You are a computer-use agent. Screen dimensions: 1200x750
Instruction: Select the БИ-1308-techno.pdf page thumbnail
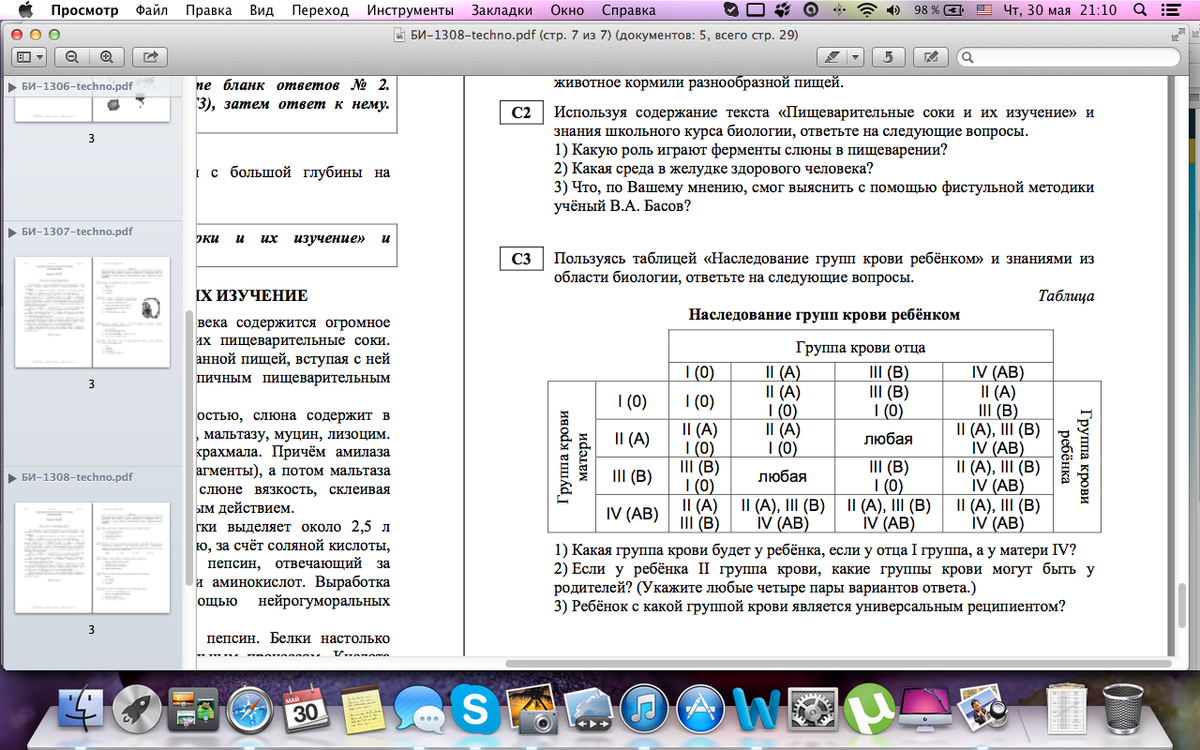coord(92,557)
